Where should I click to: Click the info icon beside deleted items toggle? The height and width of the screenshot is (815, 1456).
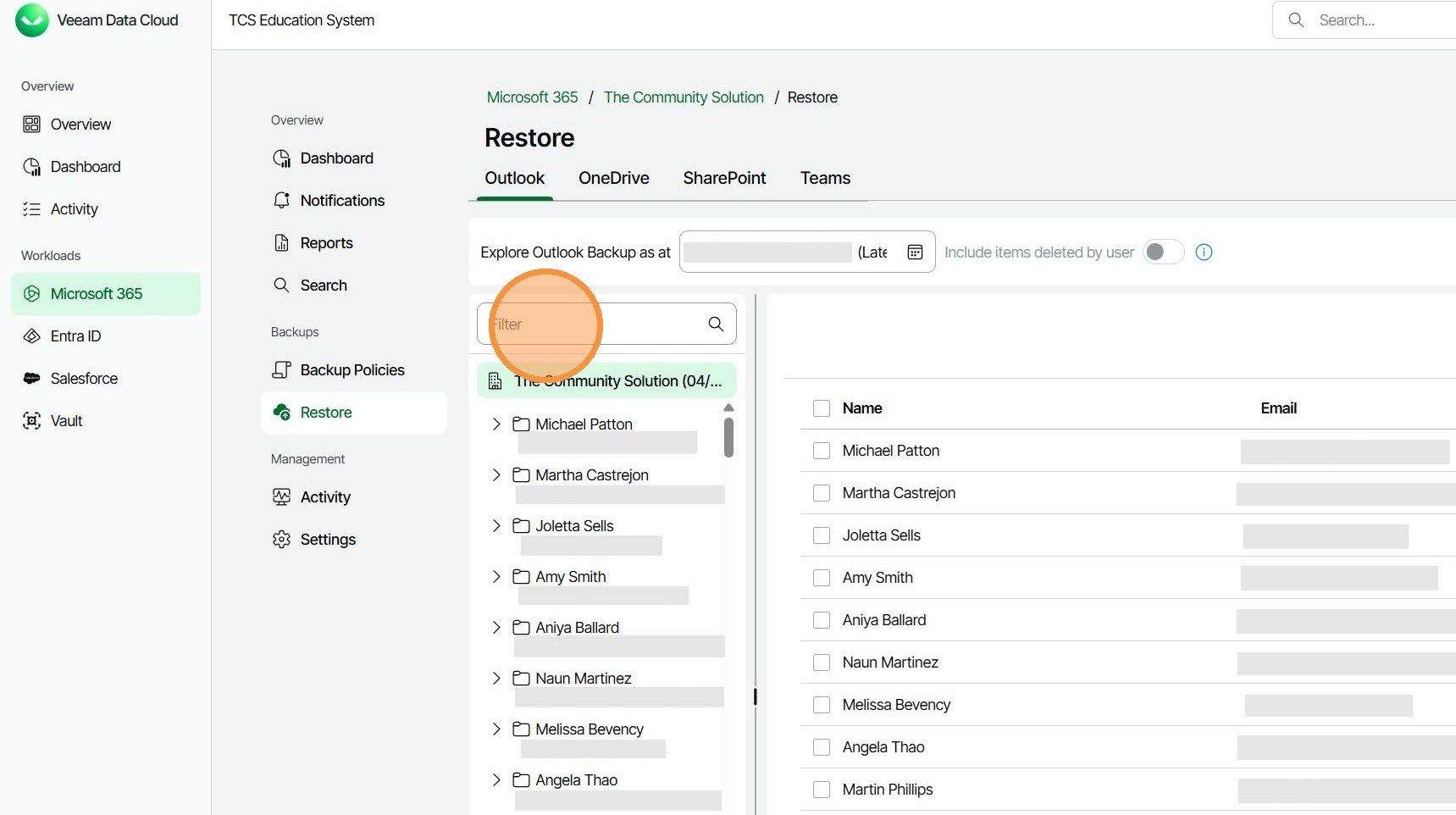coord(1204,252)
